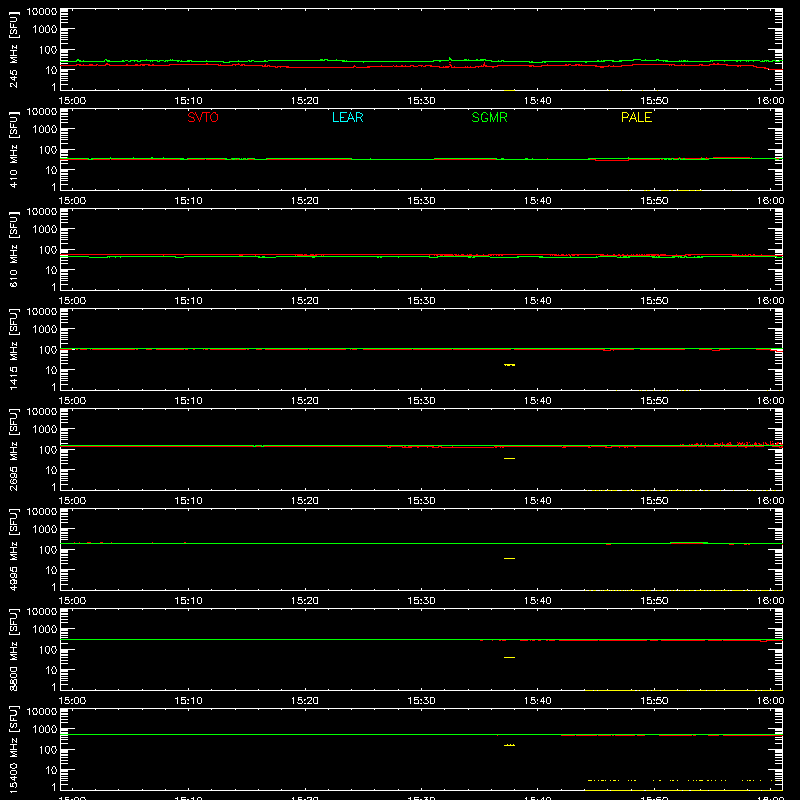Click the cyan LEAR station label
The width and height of the screenshot is (800, 800).
click(x=347, y=117)
